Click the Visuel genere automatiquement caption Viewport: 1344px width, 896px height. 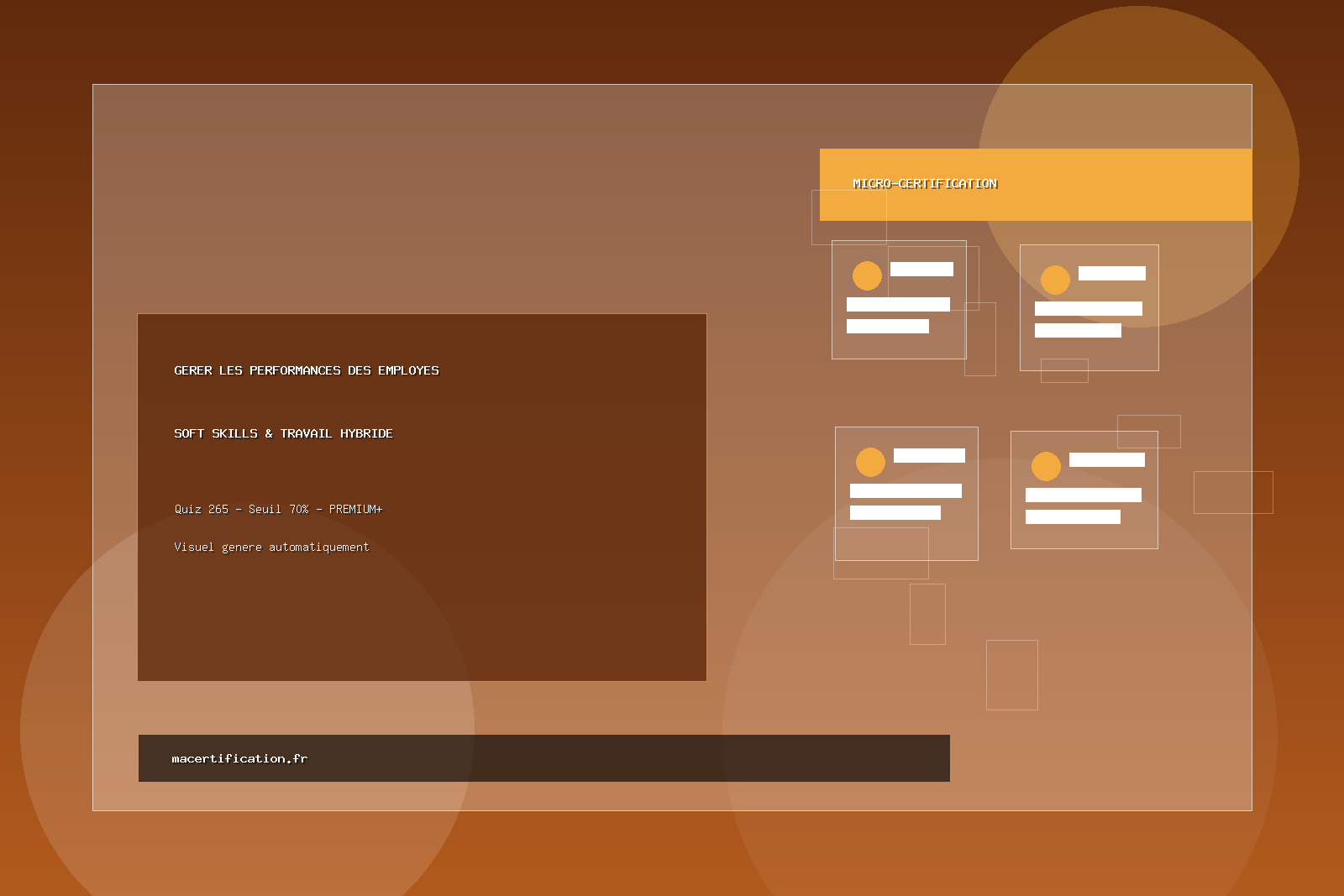271,547
